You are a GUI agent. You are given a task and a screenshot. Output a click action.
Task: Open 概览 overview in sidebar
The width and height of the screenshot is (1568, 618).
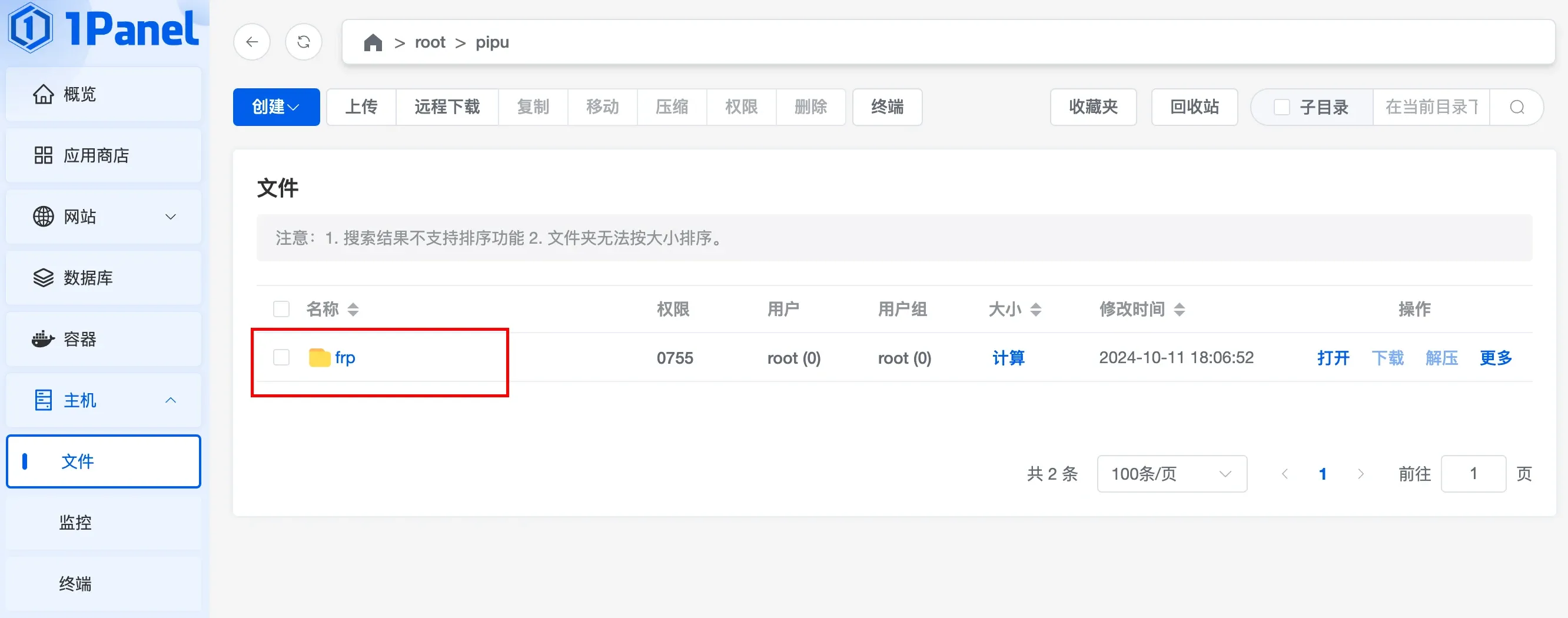coord(104,94)
